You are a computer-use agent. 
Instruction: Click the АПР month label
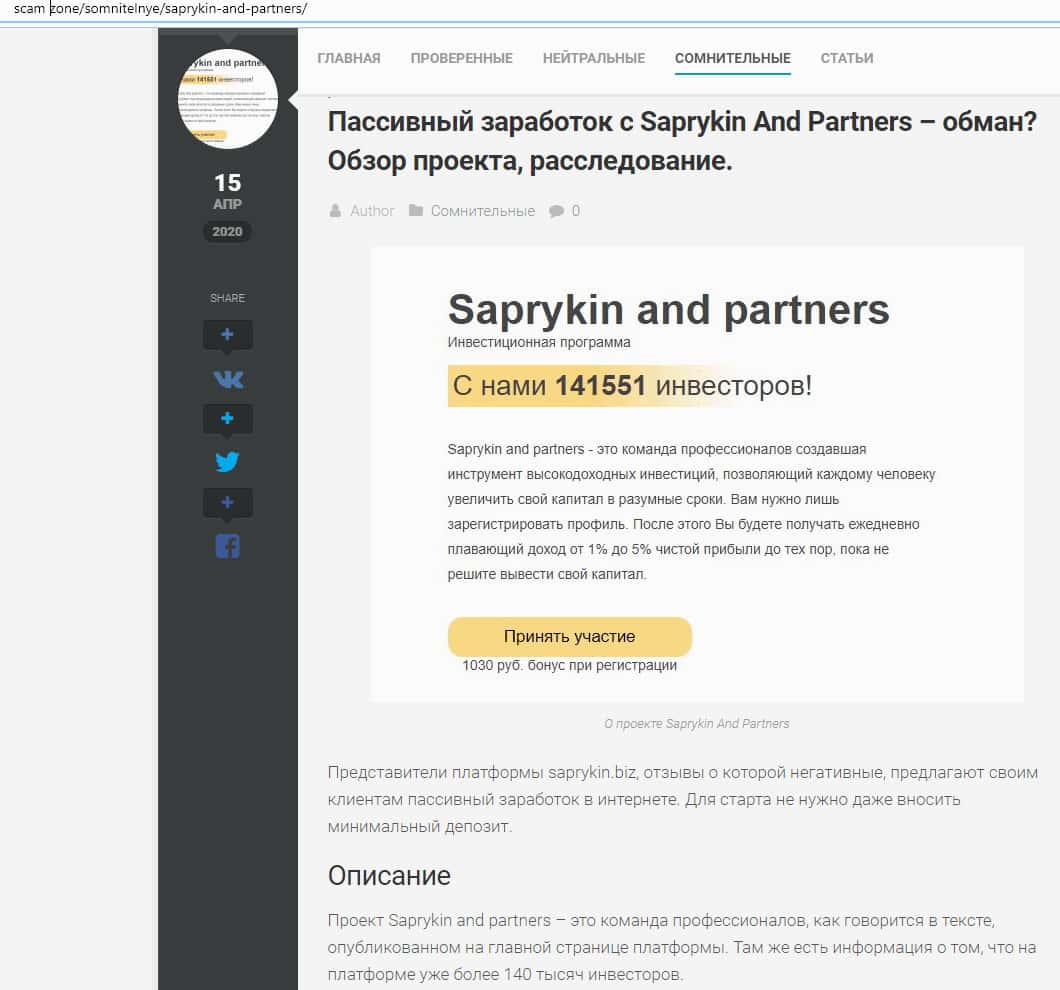click(227, 204)
